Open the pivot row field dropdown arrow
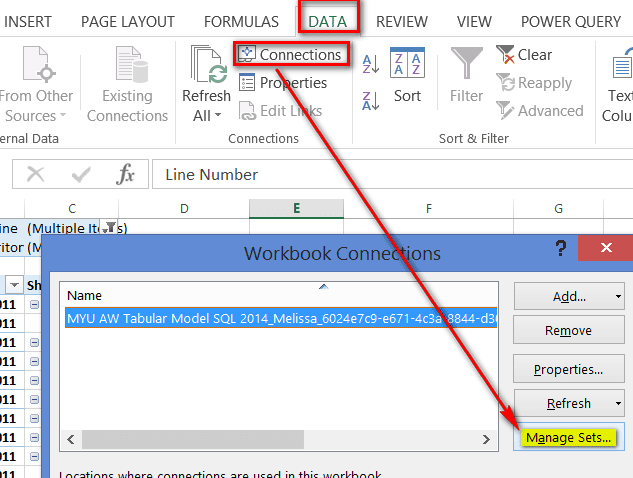 pyautogui.click(x=15, y=285)
